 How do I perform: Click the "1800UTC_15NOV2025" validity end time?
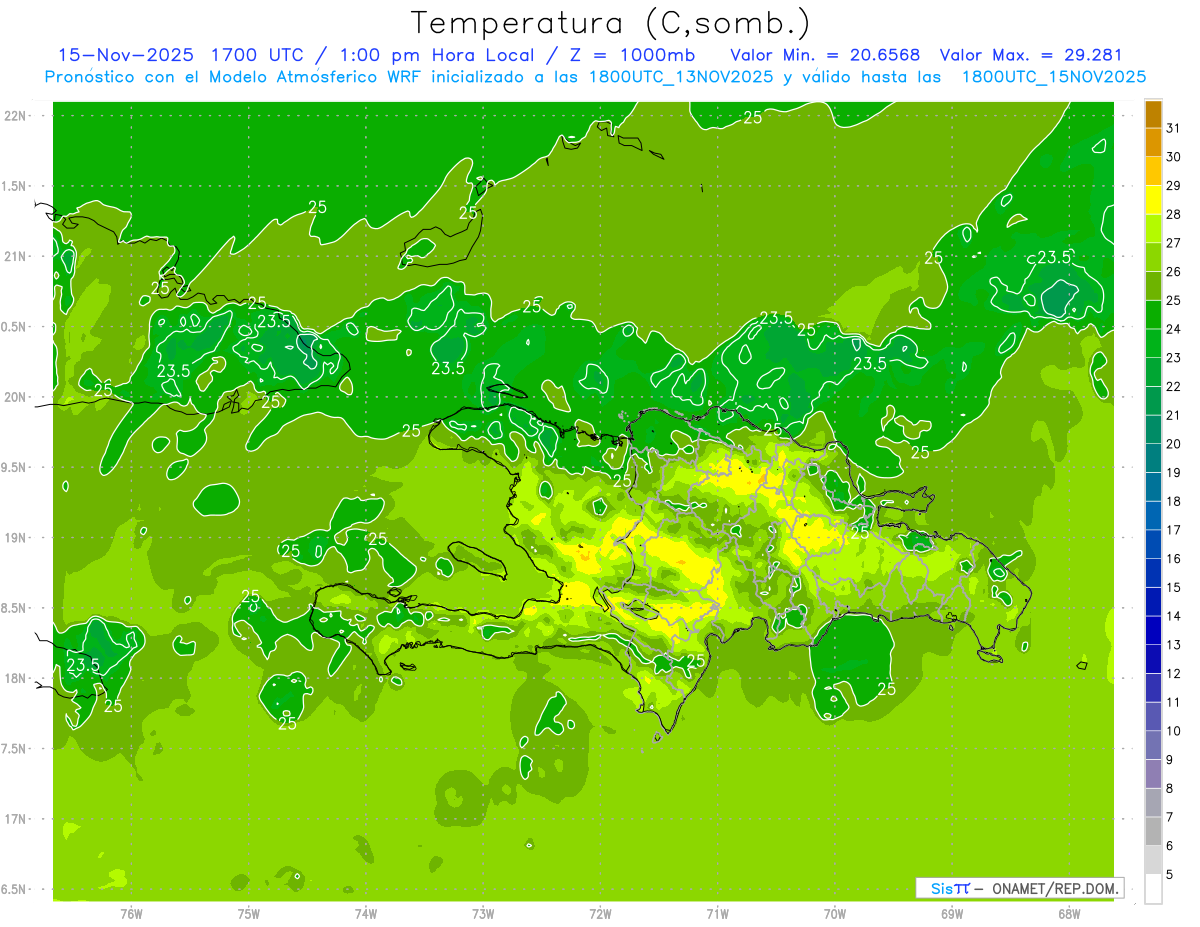point(1053,77)
